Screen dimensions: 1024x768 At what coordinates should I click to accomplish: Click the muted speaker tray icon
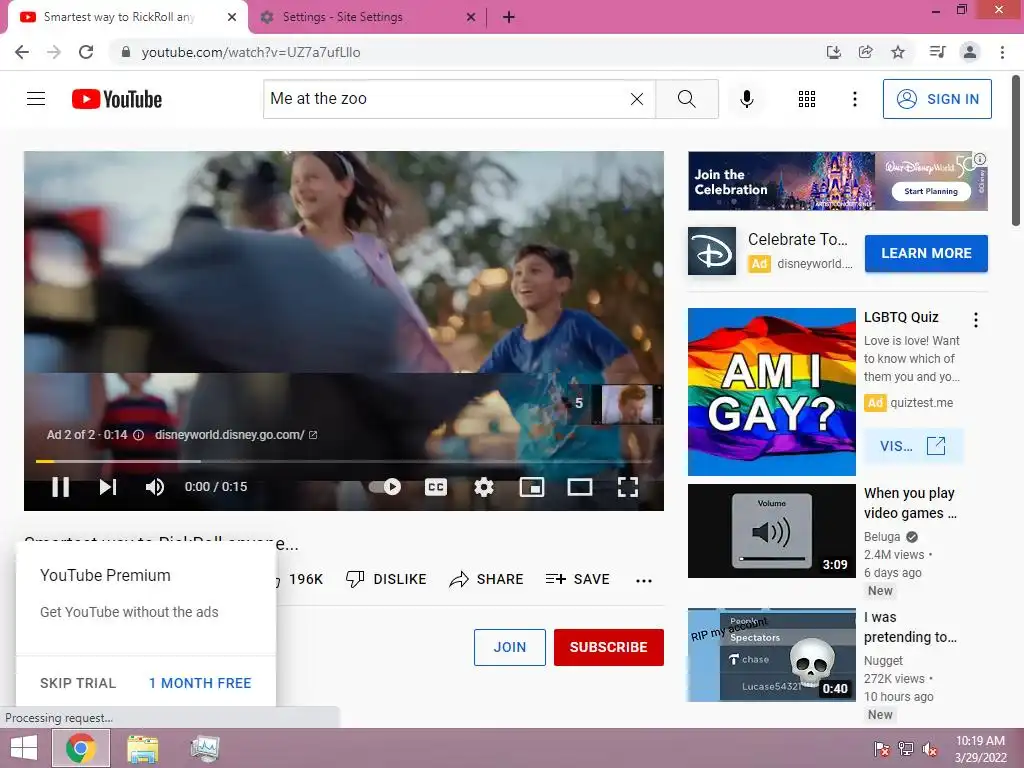[x=929, y=749]
